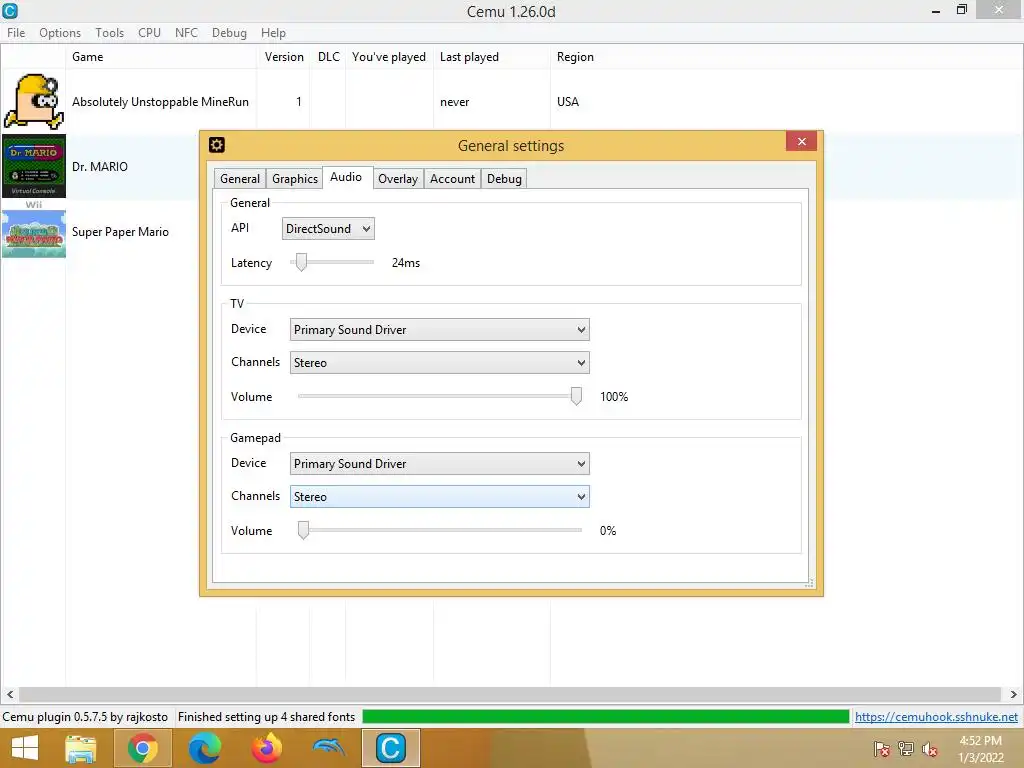1024x768 pixels.
Task: Open the cemuhook.sshnuke.net link
Action: click(936, 717)
